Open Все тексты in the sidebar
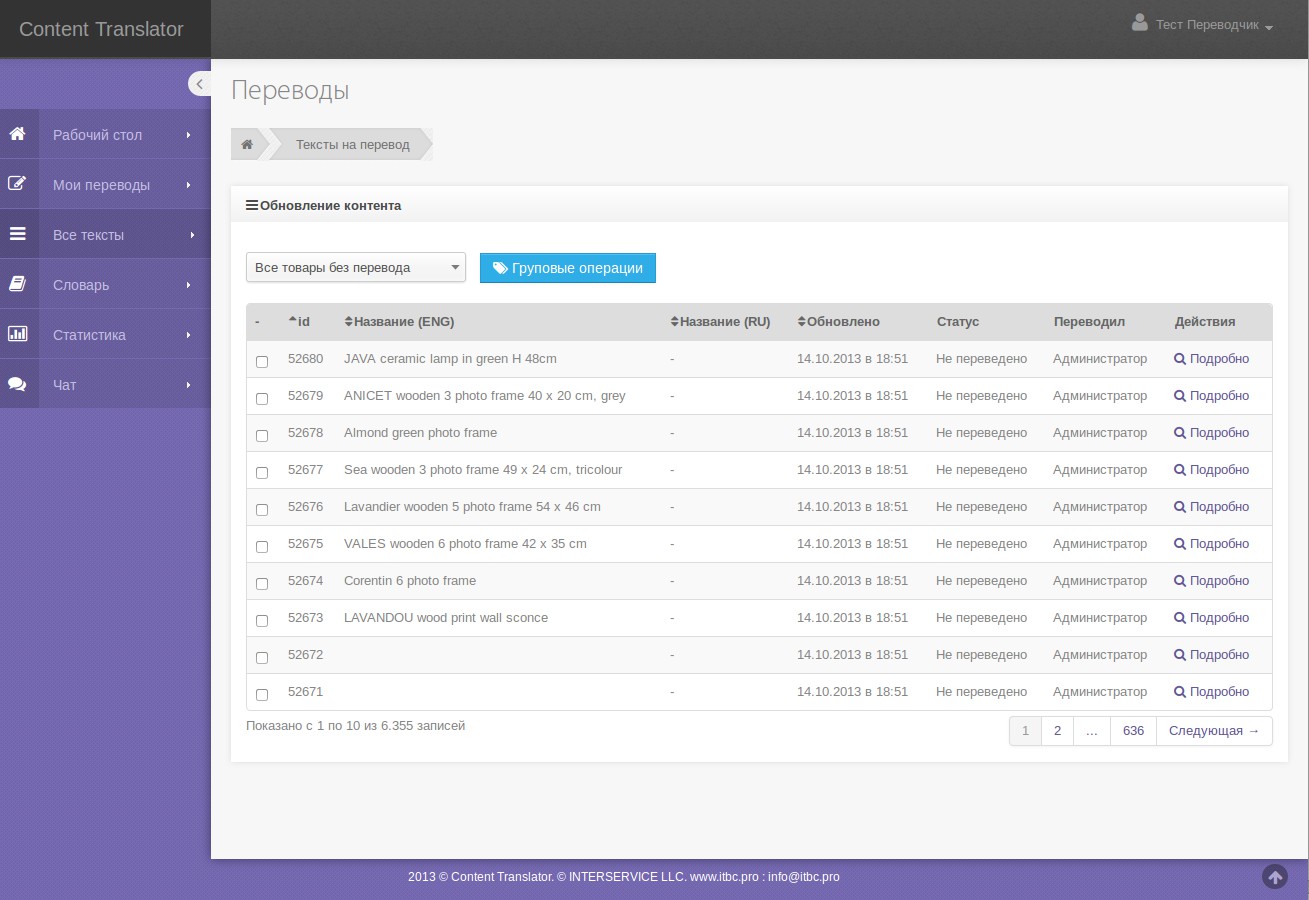Viewport: 1309px width, 900px height. point(105,234)
